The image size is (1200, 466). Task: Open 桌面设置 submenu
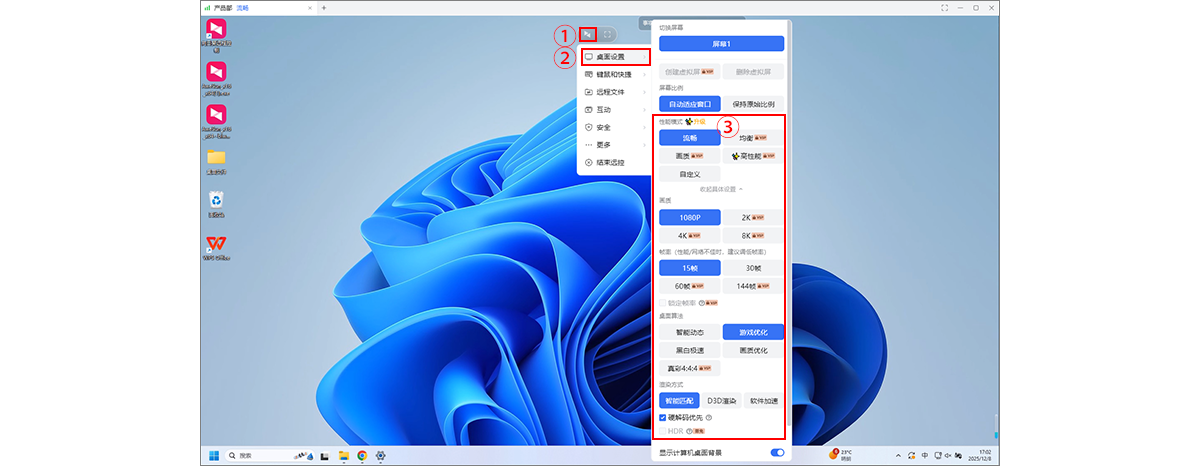[615, 57]
